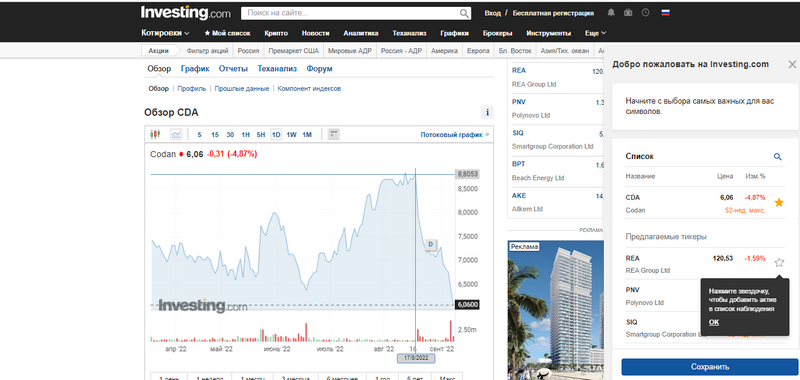The image size is (800, 380).
Task: Open the notifications bell icon
Action: [x=611, y=13]
